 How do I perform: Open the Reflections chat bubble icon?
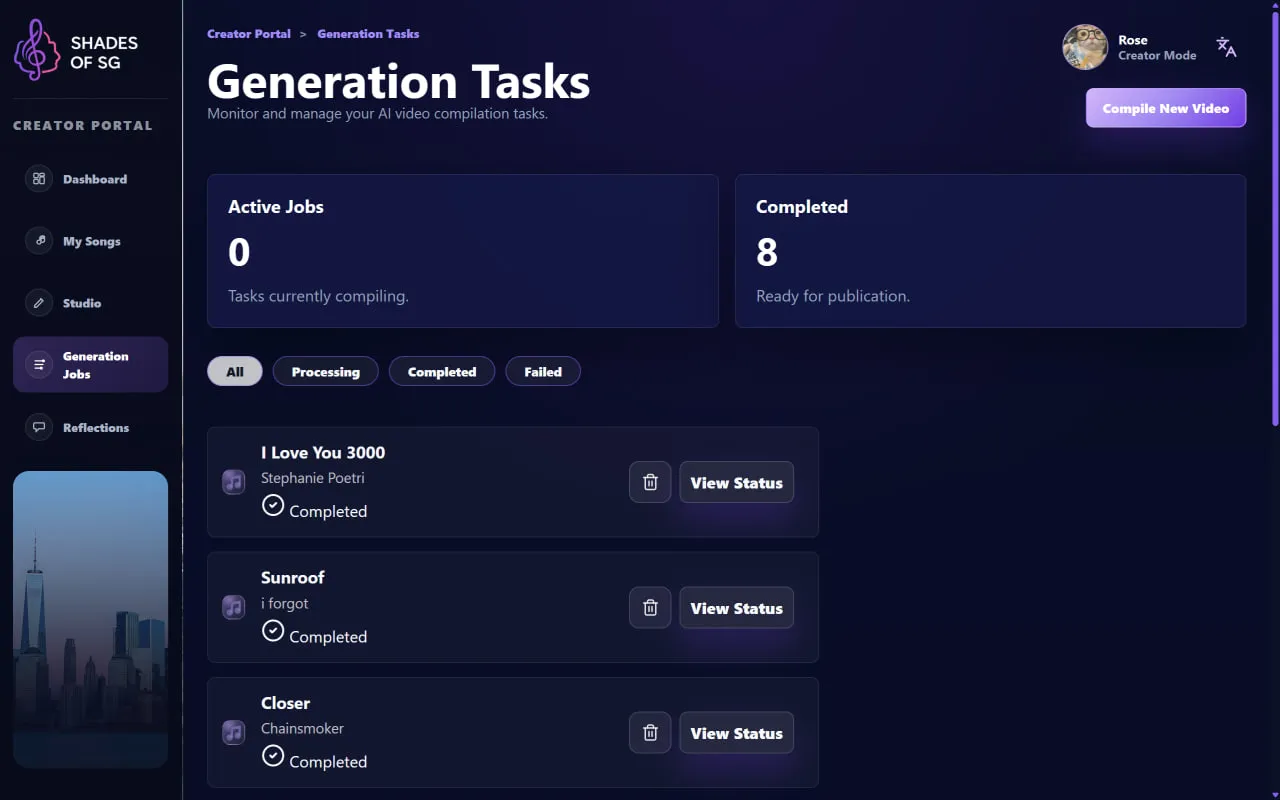pyautogui.click(x=39, y=427)
